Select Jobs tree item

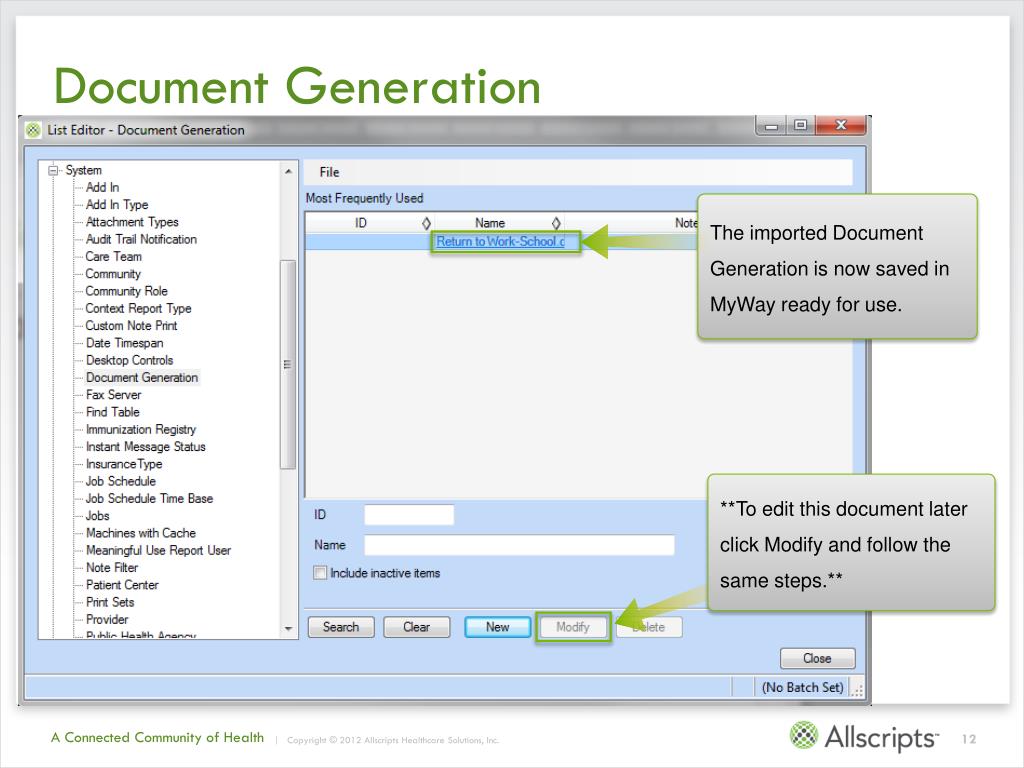point(97,516)
